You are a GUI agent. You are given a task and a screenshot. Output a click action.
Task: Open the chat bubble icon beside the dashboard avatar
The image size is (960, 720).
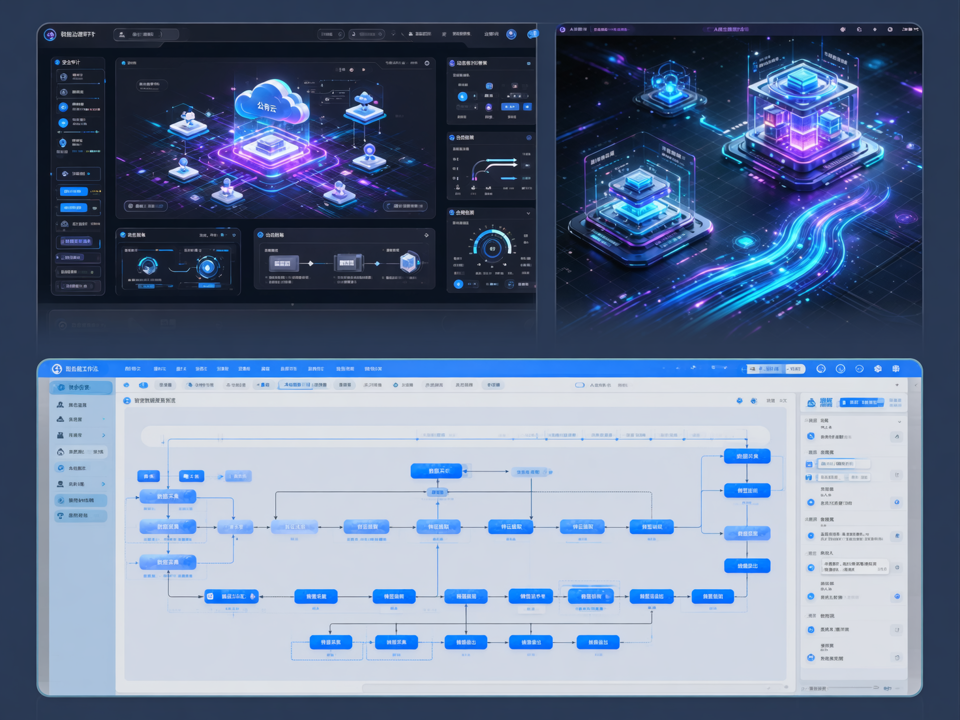click(x=533, y=34)
